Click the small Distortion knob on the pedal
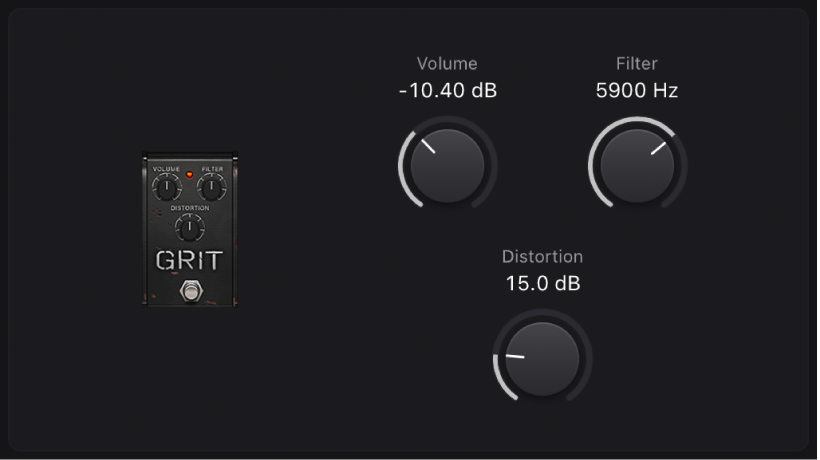Viewport: 820px width, 460px height. tap(189, 228)
